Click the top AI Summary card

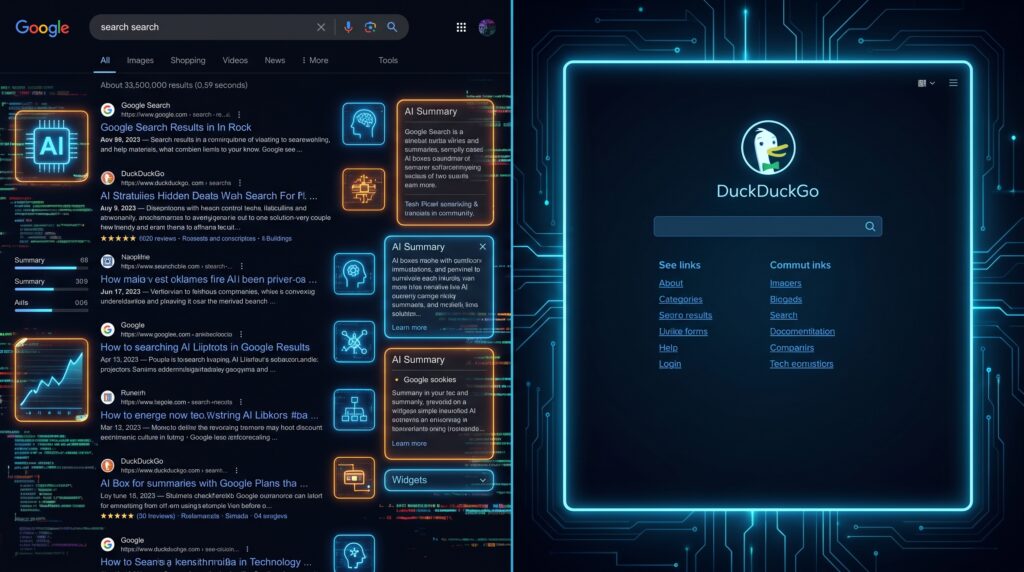tap(445, 162)
